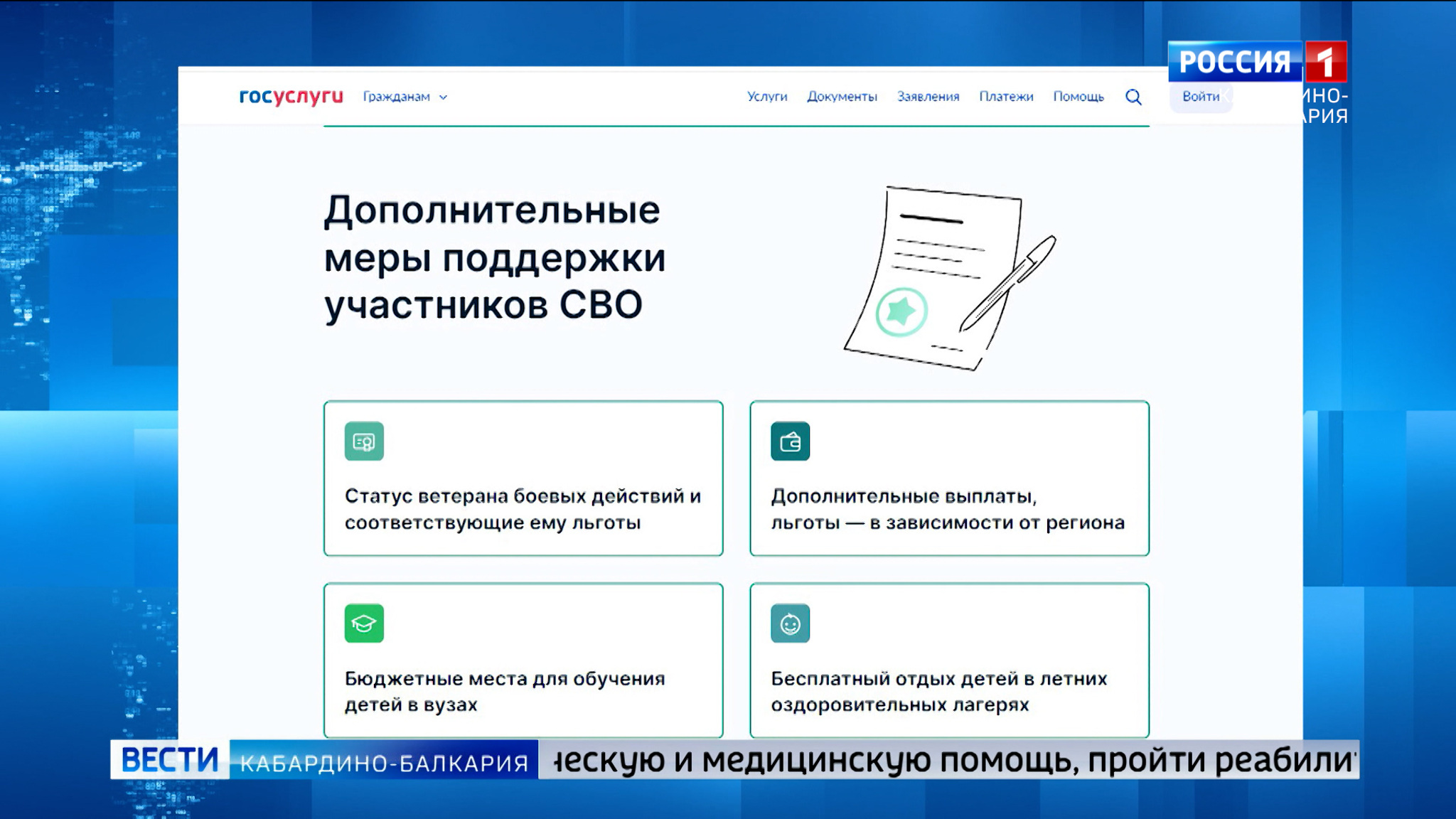The image size is (1456, 819).
Task: Open the Заявления menu item
Action: (928, 96)
